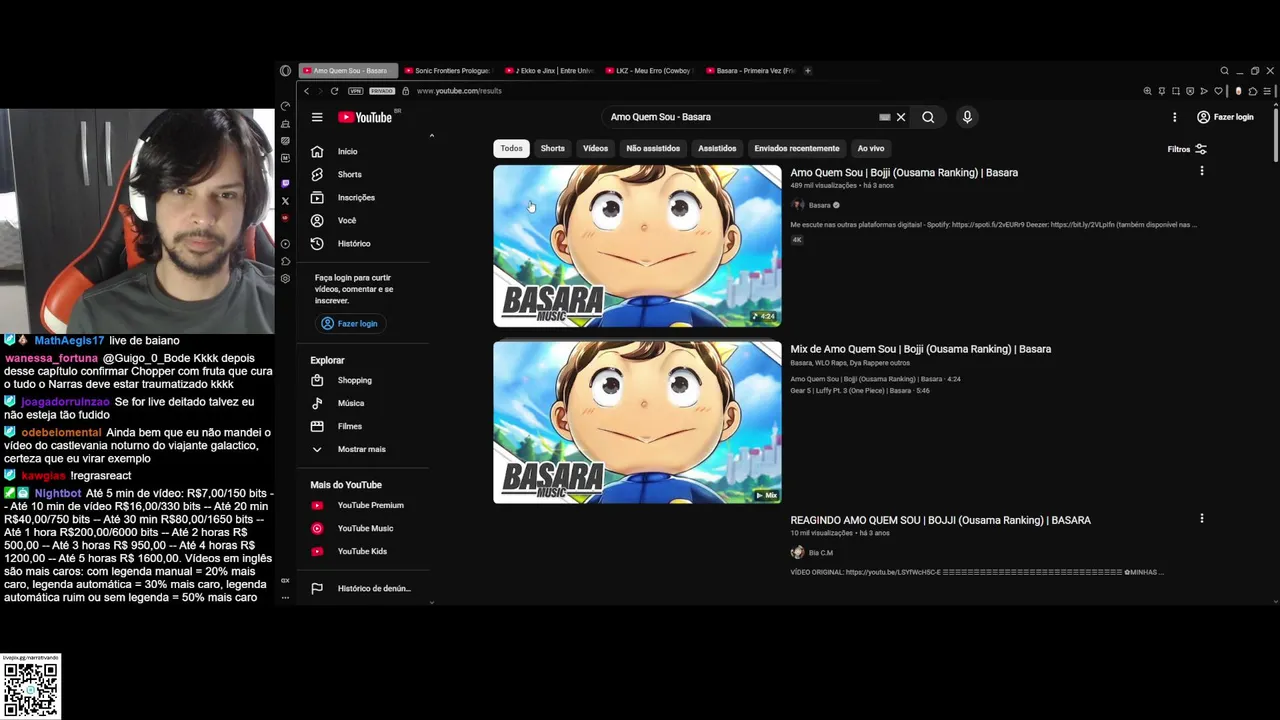This screenshot has width=1280, height=720.
Task: Select the Shorts filter chip
Action: [x=553, y=148]
